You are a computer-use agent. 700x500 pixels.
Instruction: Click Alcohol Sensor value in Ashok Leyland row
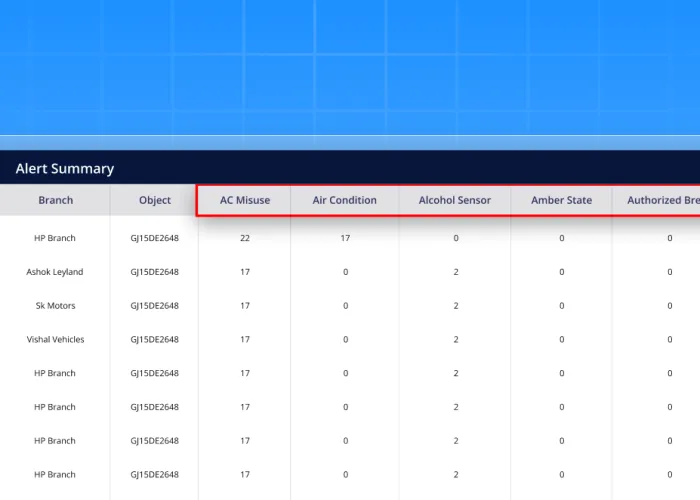click(x=456, y=272)
